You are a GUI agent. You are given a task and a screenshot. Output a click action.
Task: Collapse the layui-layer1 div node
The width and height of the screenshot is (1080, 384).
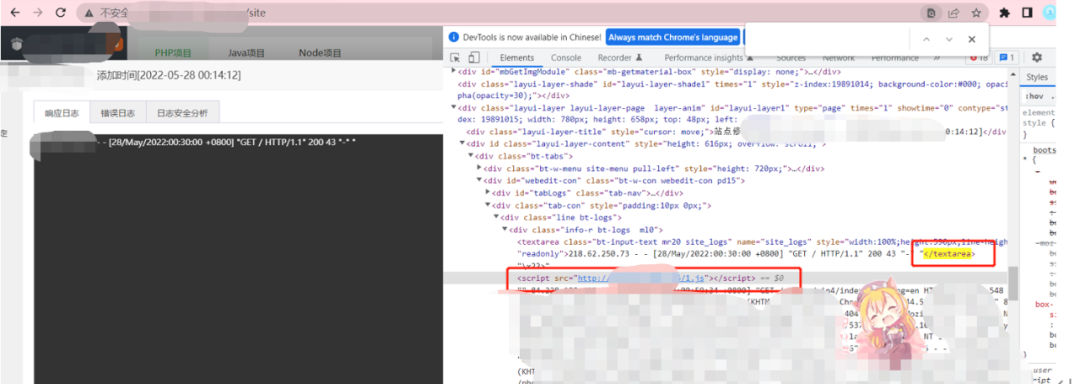coord(453,107)
